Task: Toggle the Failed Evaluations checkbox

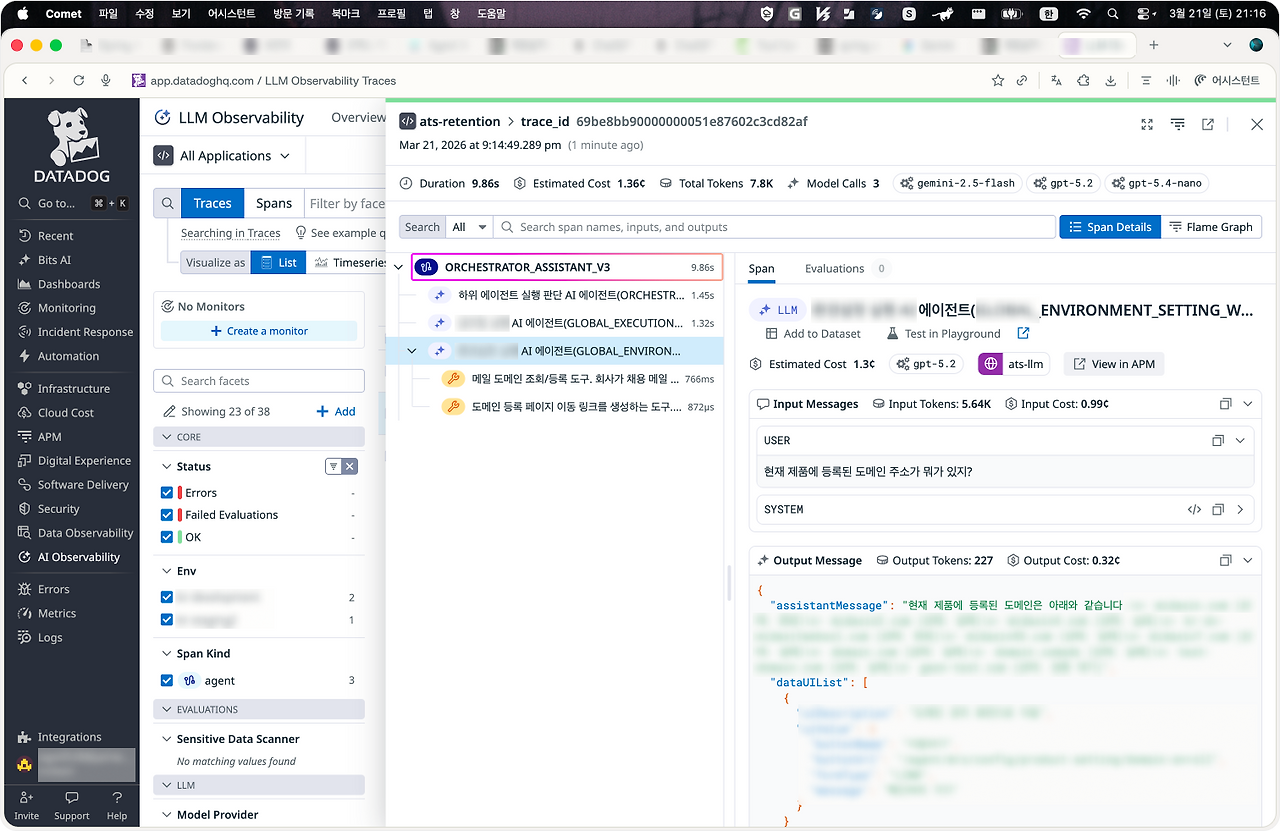Action: pyautogui.click(x=167, y=515)
